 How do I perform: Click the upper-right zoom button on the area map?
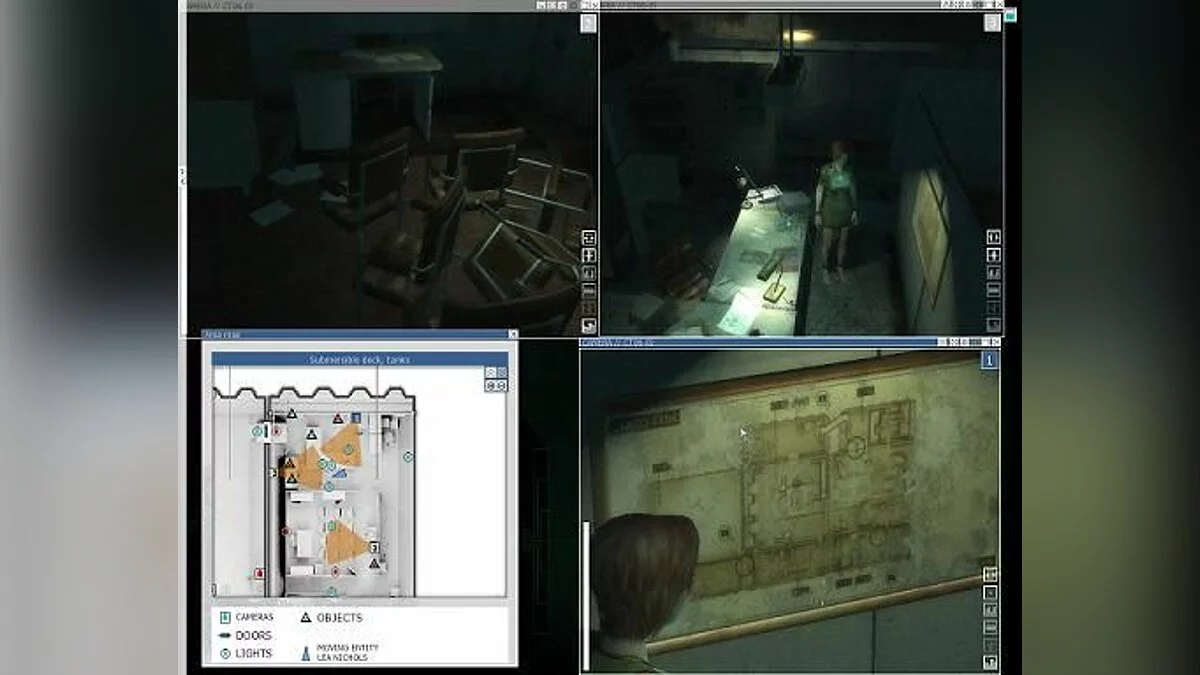click(502, 372)
